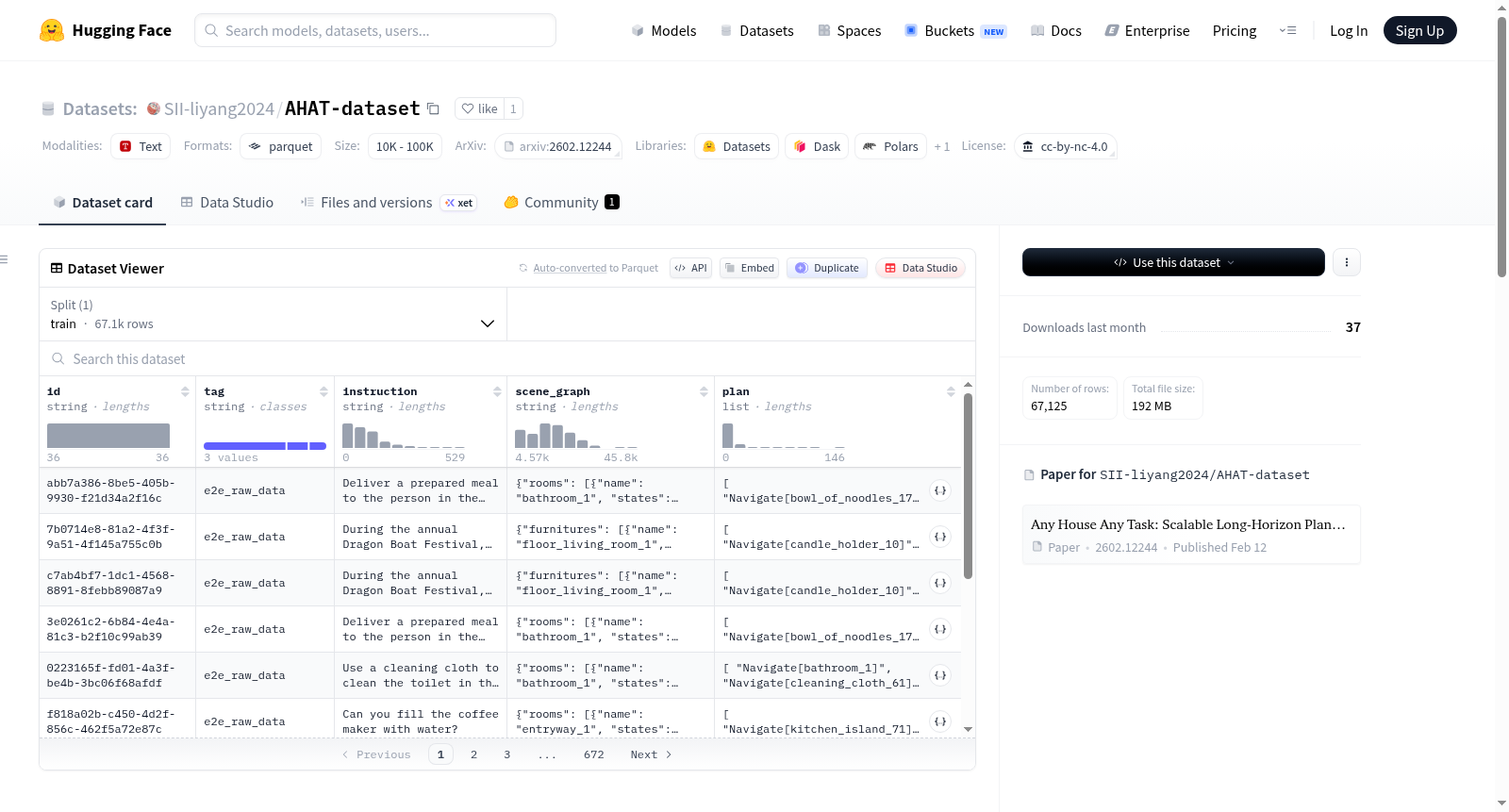Expand the JSON icon for the 7b0714e8 row

(x=940, y=537)
